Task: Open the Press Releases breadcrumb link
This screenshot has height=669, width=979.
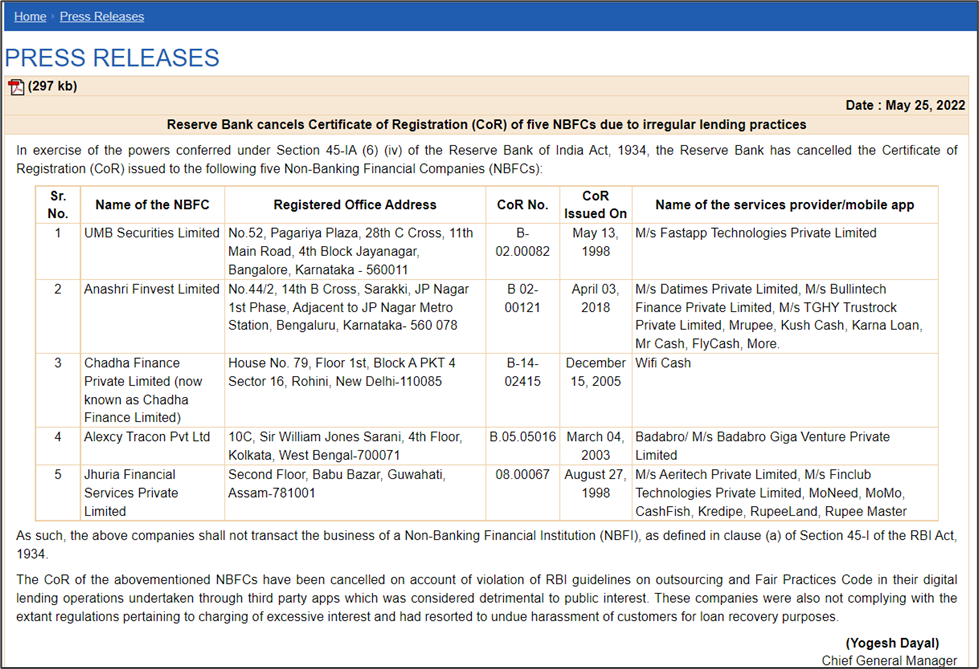Action: tap(102, 17)
